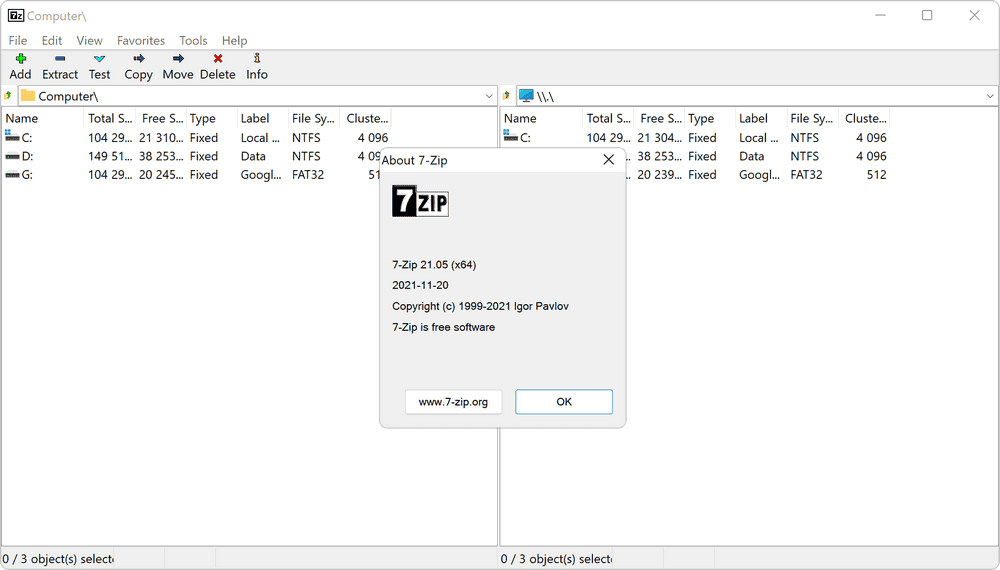Click the left status bar object count

(x=57, y=559)
